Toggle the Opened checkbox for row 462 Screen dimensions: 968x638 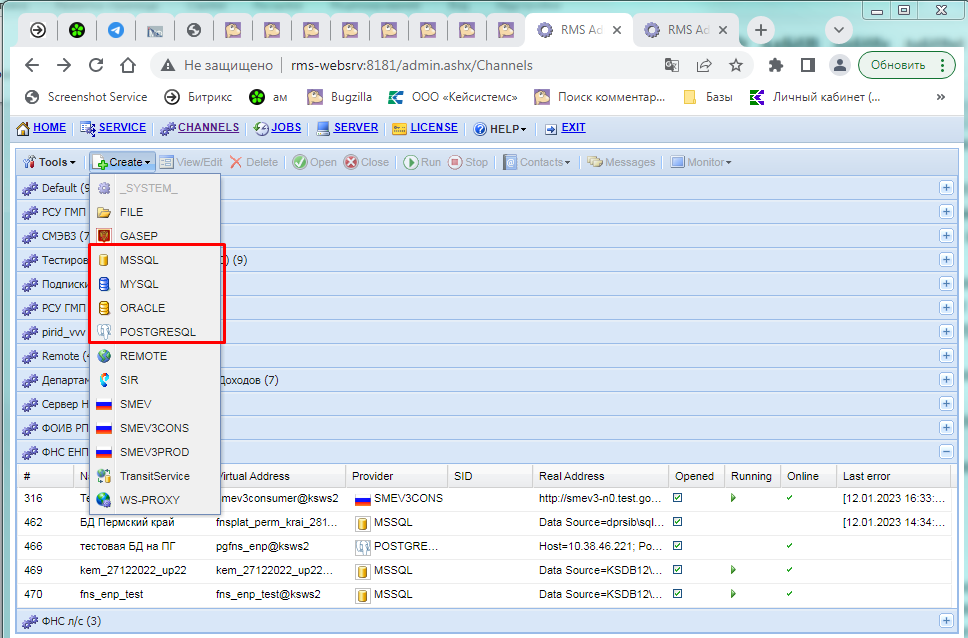pos(678,522)
